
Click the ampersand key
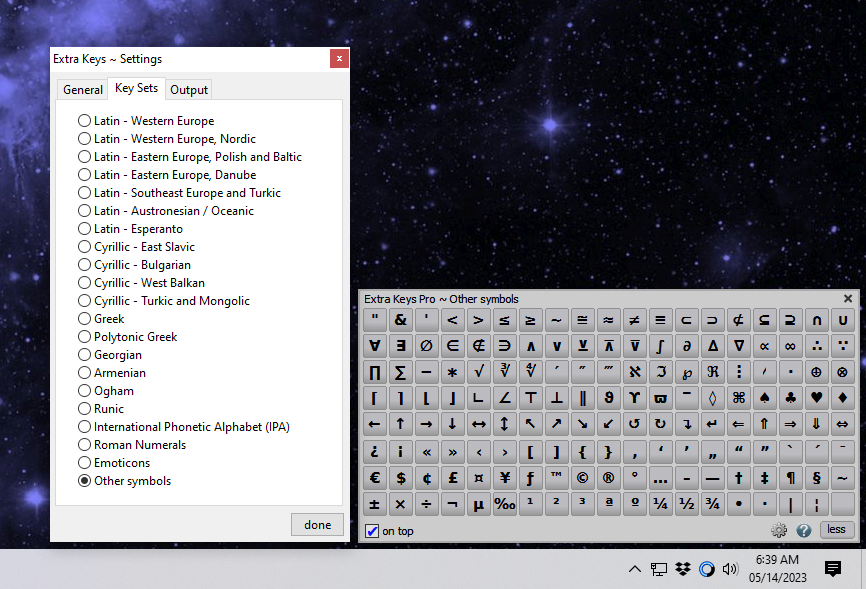pyautogui.click(x=400, y=320)
